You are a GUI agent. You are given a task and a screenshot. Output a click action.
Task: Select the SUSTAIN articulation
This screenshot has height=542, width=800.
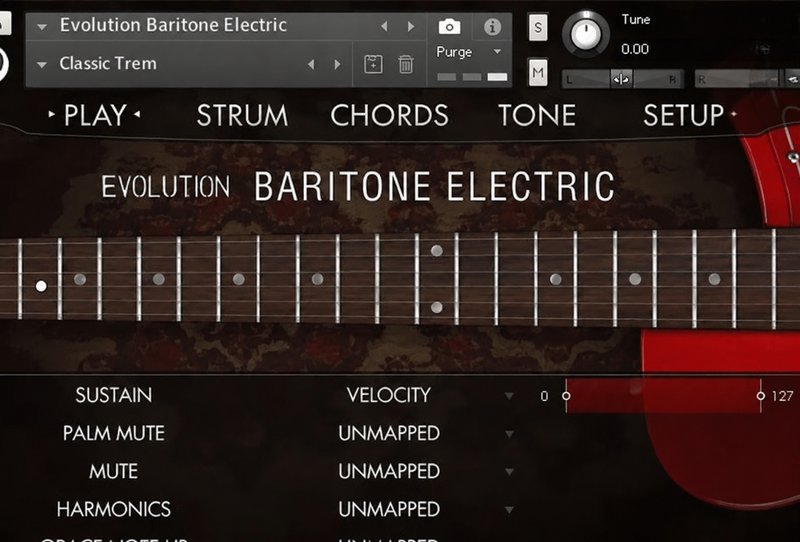114,396
